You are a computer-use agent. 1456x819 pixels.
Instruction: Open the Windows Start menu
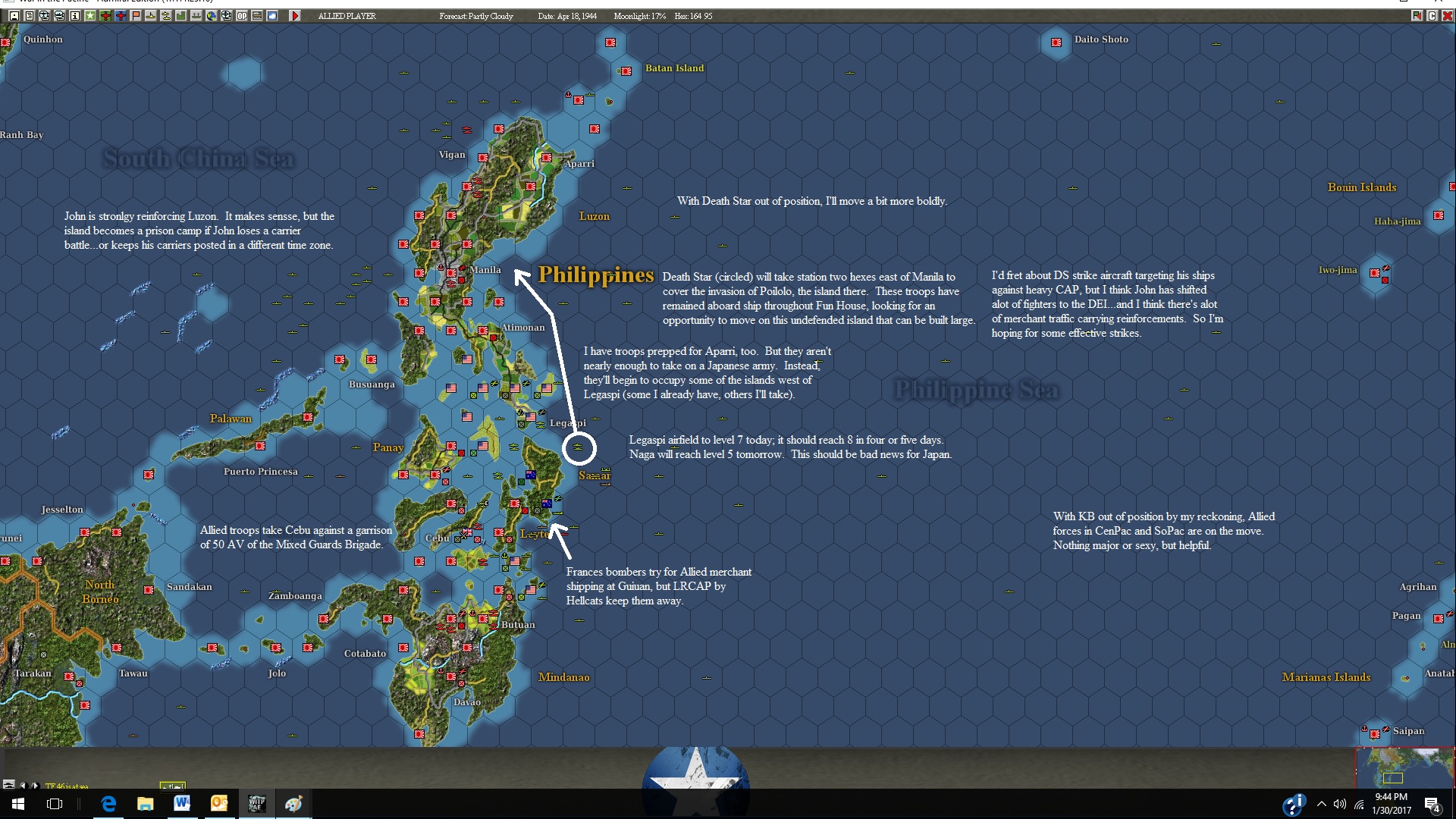coord(18,804)
